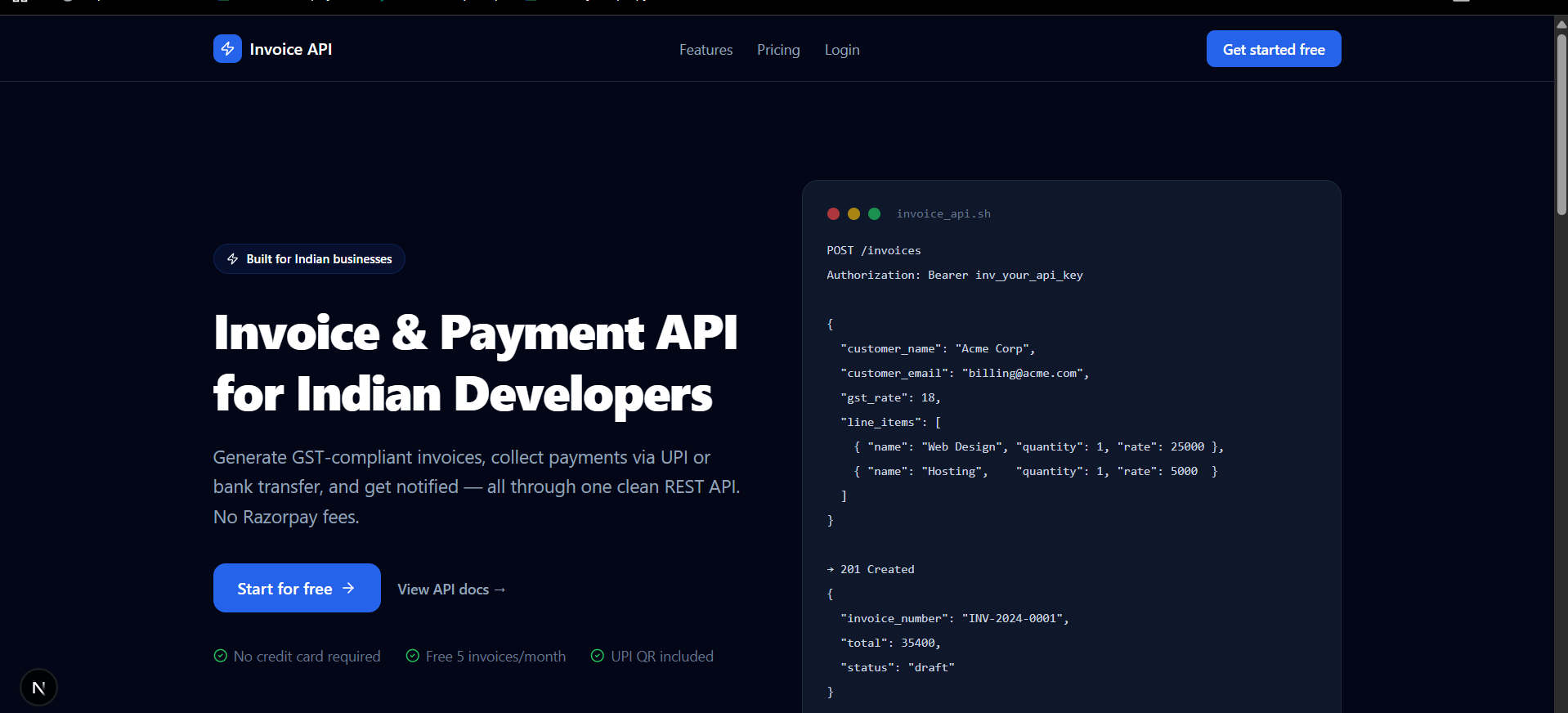Click the UPI QR included text
This screenshot has height=713, width=1568.
(662, 657)
